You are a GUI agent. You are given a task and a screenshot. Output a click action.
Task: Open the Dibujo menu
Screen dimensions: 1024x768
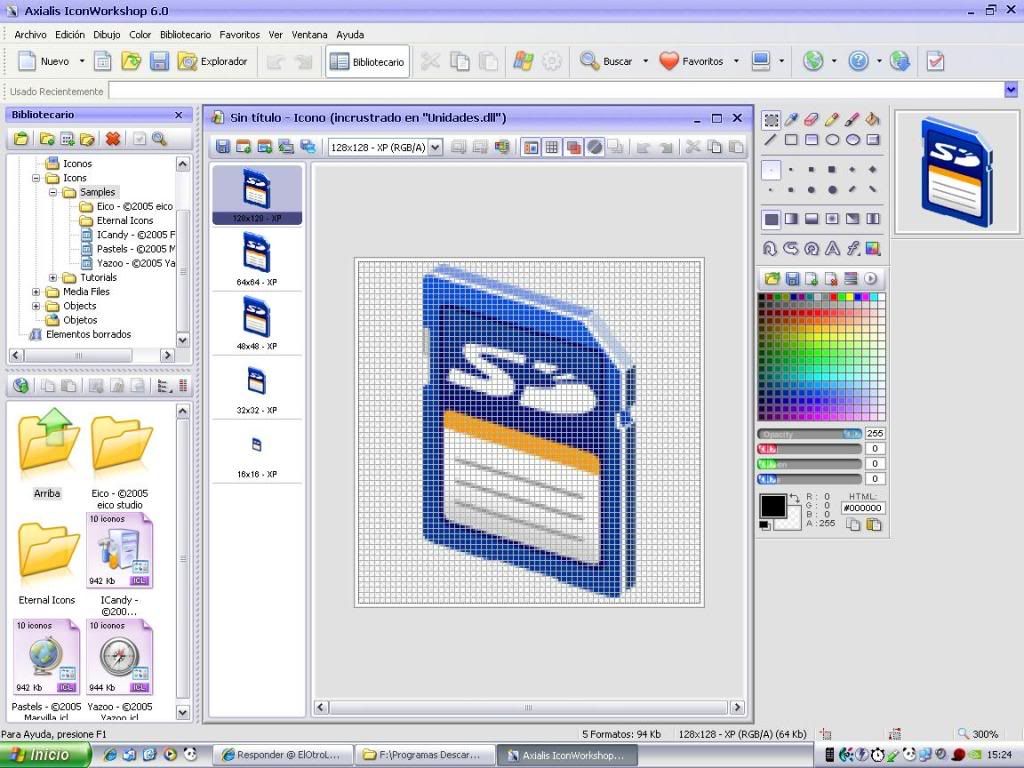tap(106, 35)
